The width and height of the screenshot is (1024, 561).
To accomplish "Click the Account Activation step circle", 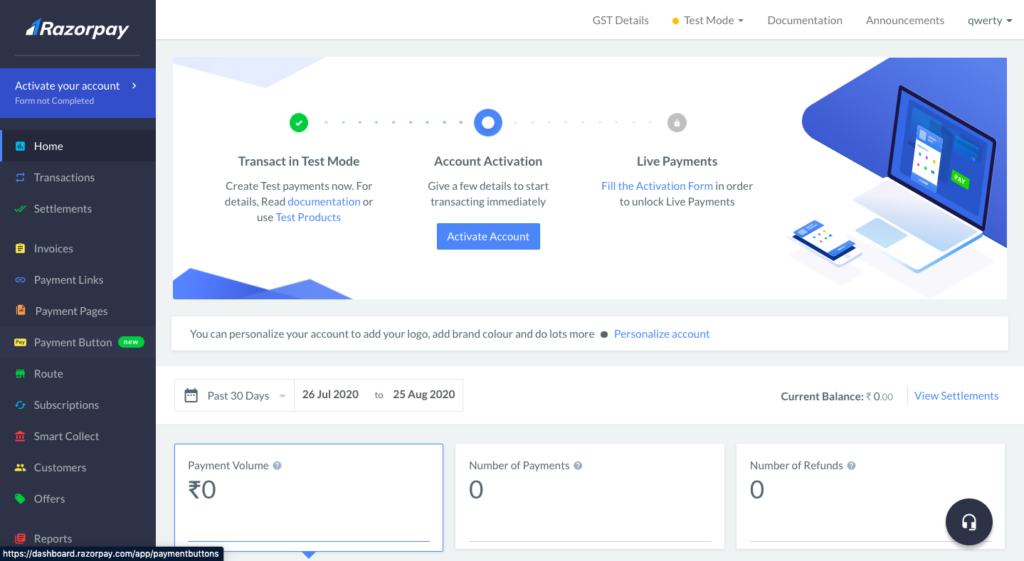I will click(x=488, y=122).
